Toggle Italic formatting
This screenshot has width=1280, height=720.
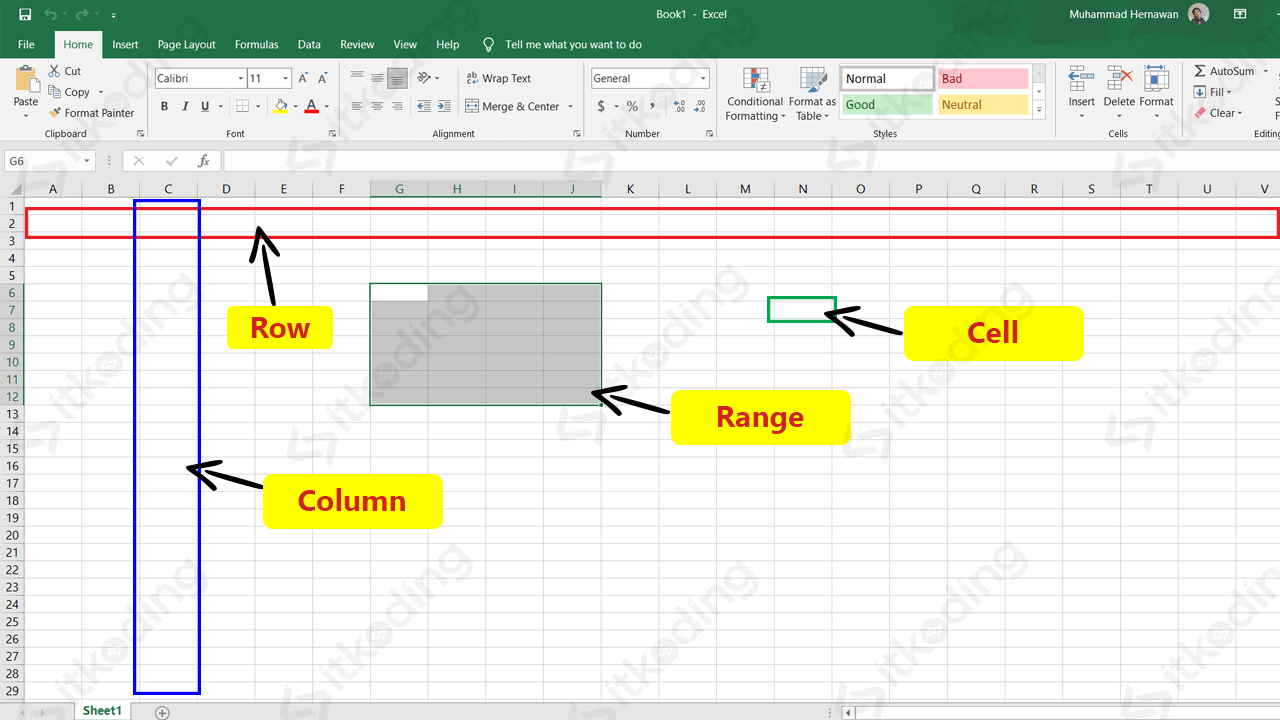pos(186,106)
